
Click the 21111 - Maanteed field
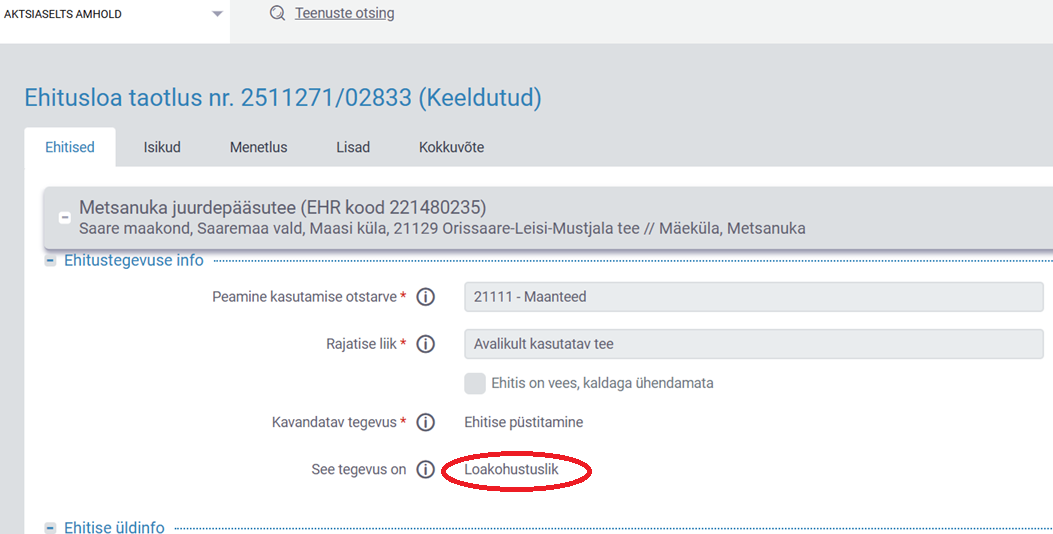(x=753, y=297)
